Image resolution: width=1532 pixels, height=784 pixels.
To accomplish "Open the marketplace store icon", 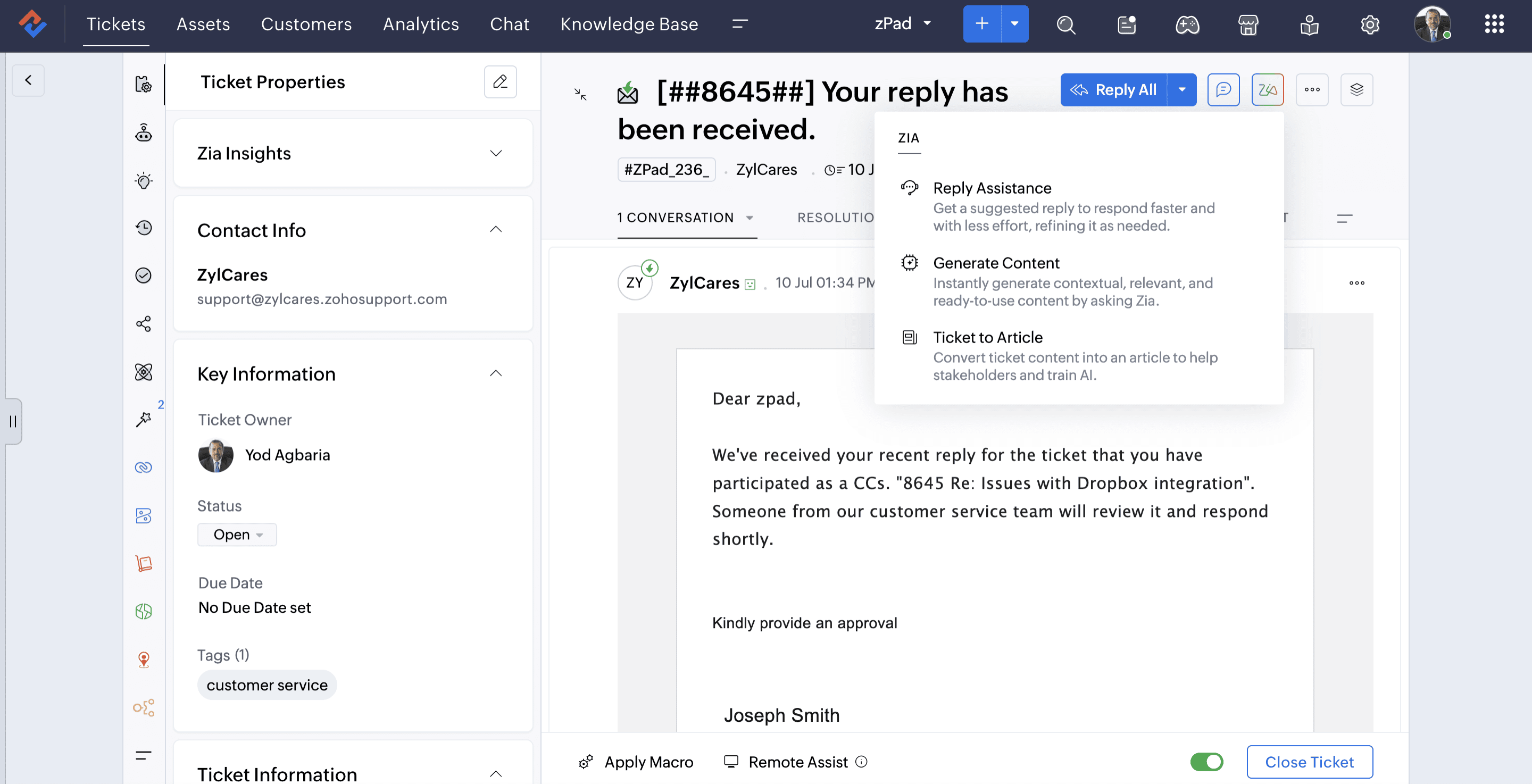I will 1248,24.
